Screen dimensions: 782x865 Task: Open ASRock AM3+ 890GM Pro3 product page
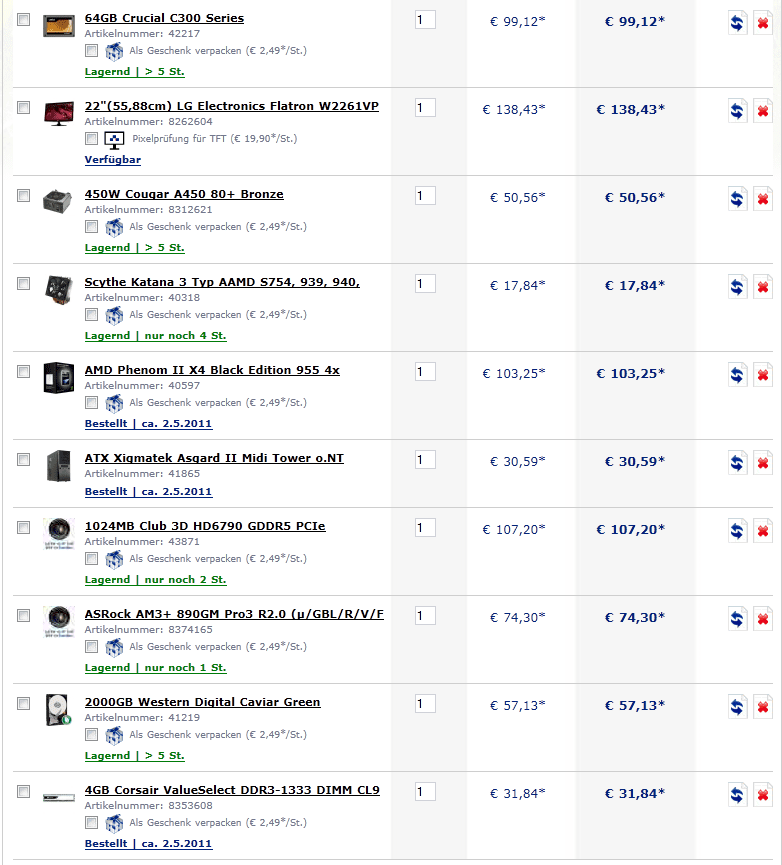234,614
